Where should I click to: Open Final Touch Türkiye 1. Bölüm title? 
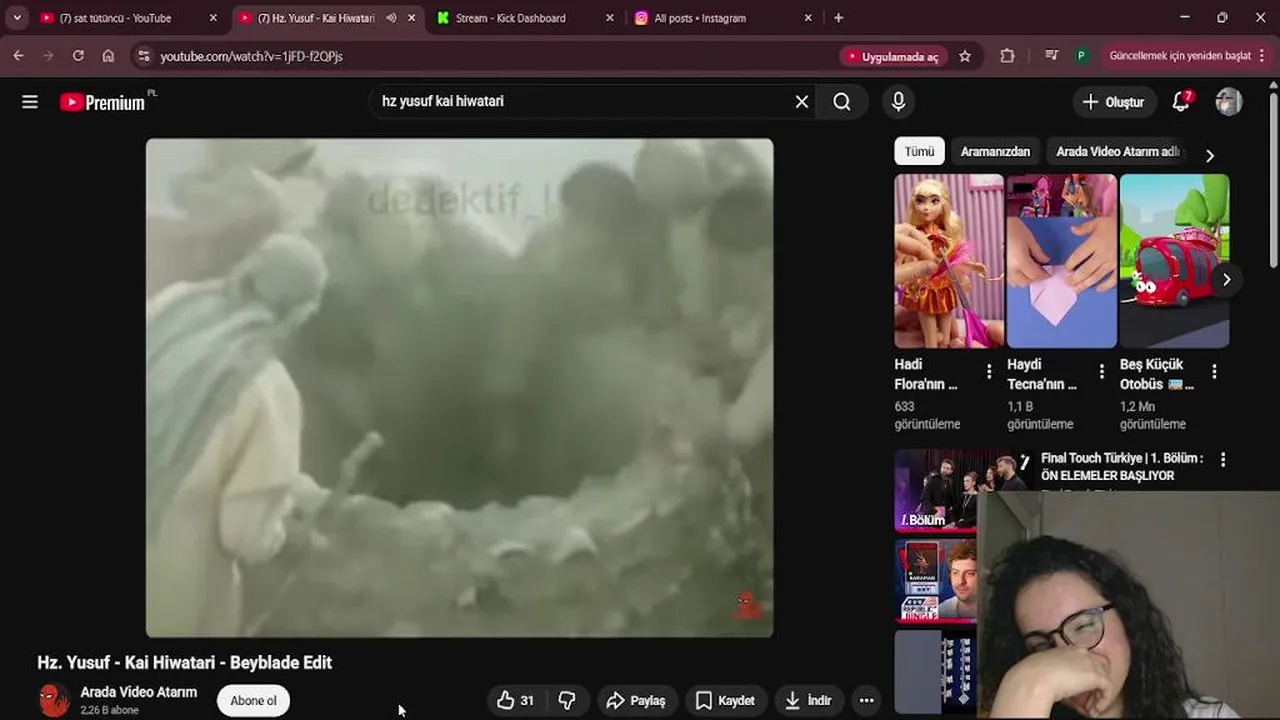(x=1122, y=467)
